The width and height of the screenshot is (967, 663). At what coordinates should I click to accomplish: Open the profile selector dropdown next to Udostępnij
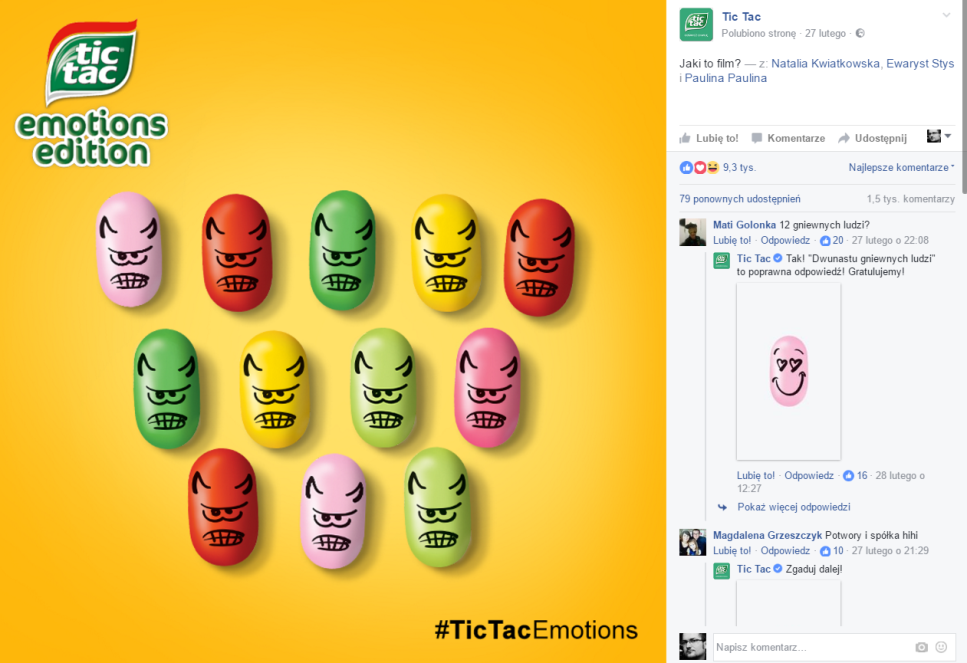tap(939, 136)
